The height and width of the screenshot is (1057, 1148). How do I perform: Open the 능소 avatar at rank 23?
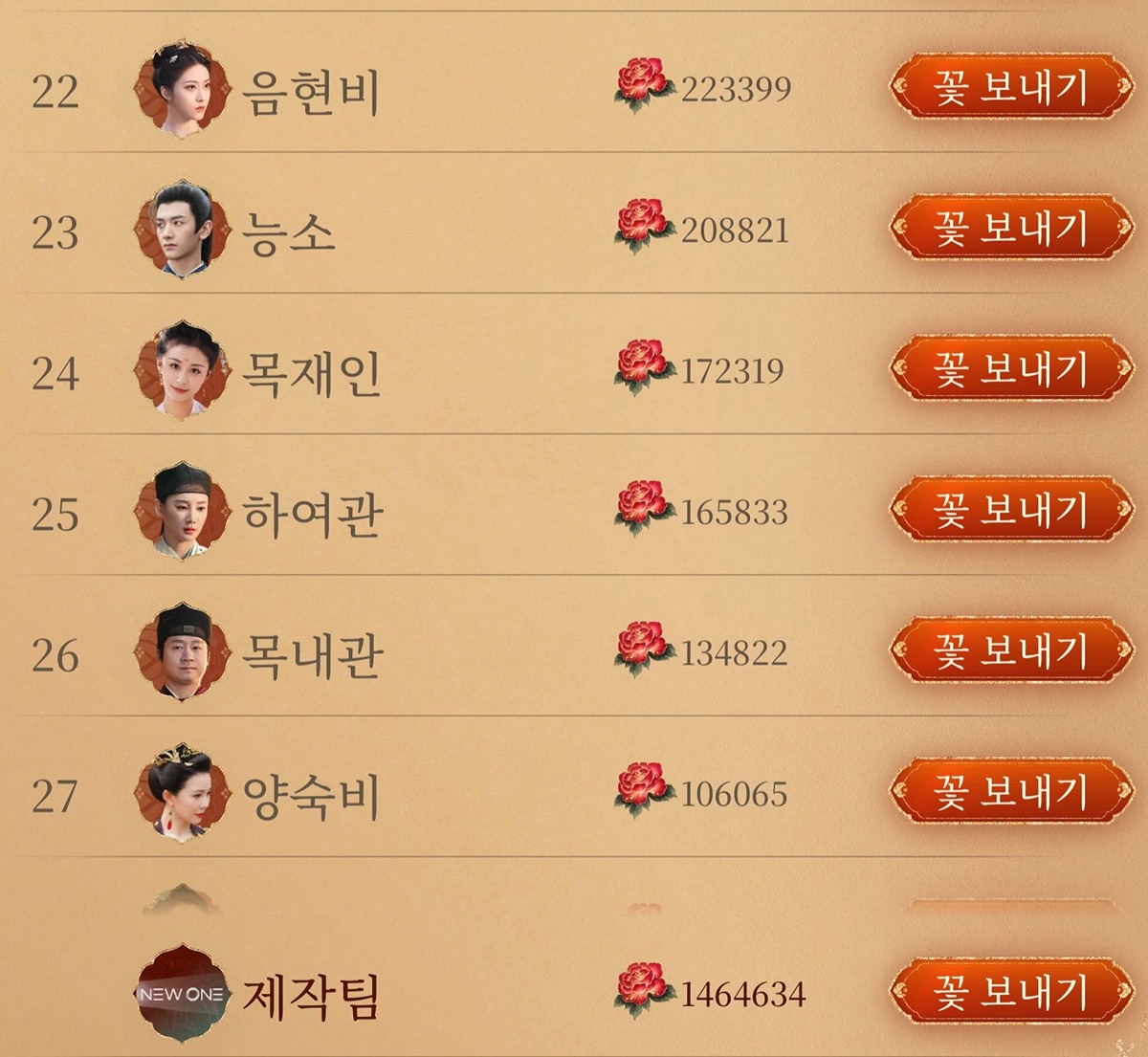182,231
